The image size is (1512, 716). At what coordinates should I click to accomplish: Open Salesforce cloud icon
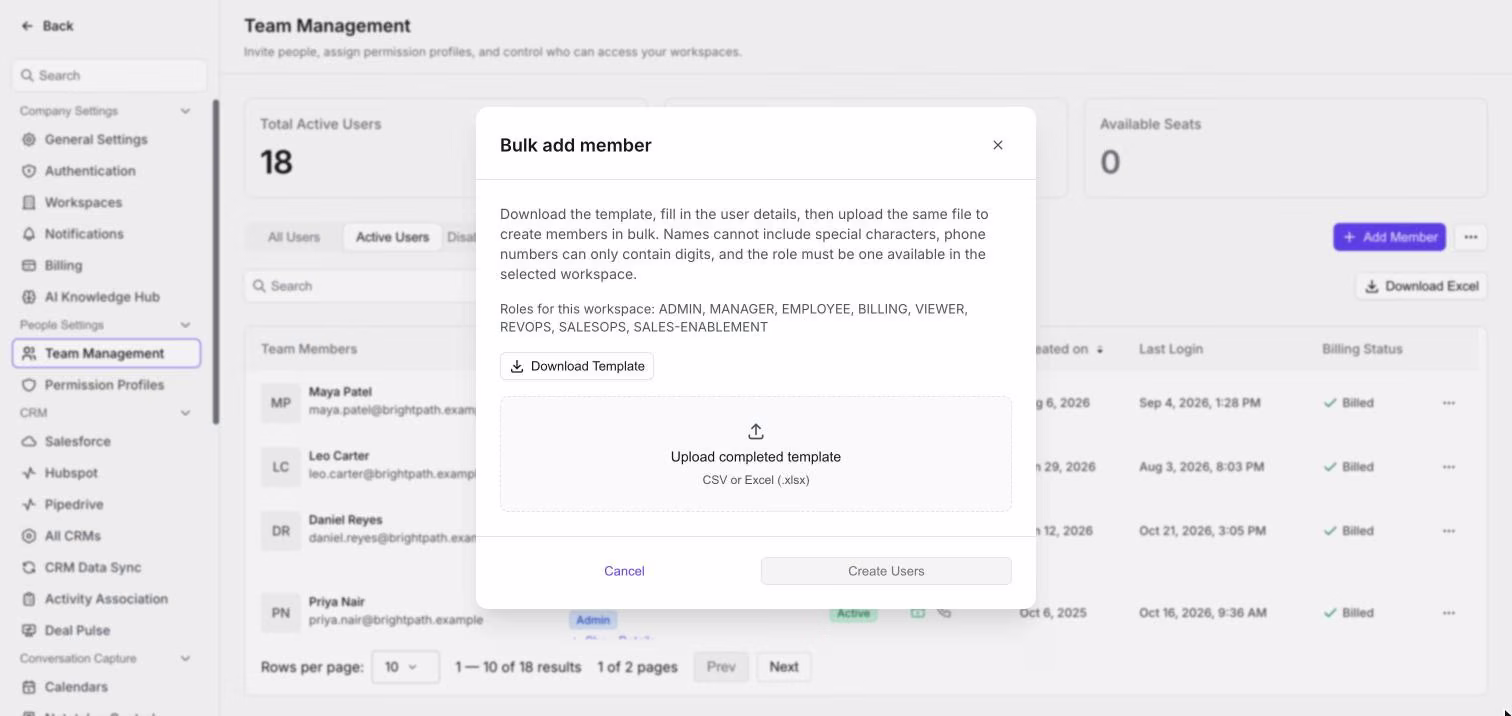tap(29, 442)
